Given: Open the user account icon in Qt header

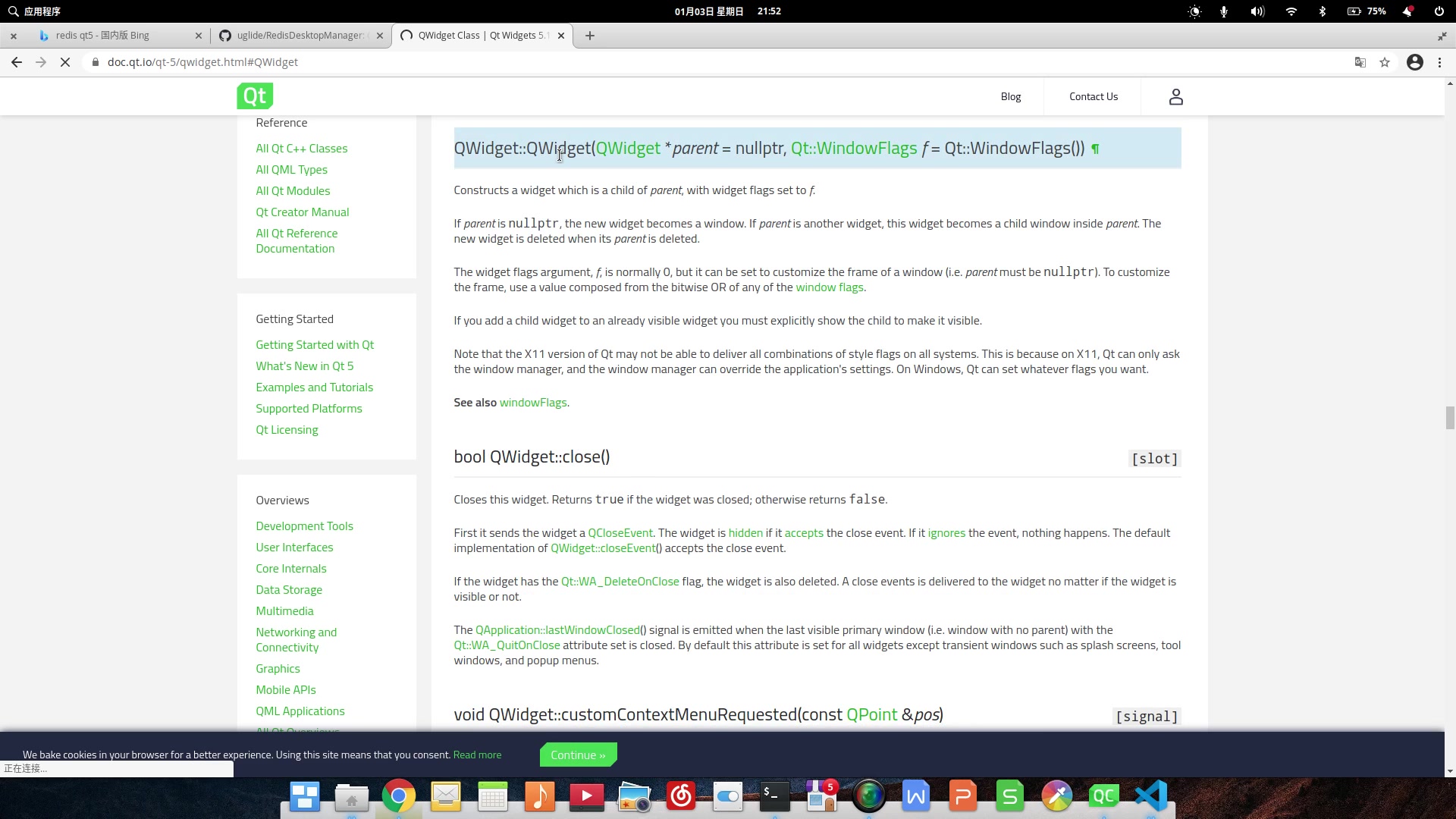Looking at the screenshot, I should pos(1175,96).
